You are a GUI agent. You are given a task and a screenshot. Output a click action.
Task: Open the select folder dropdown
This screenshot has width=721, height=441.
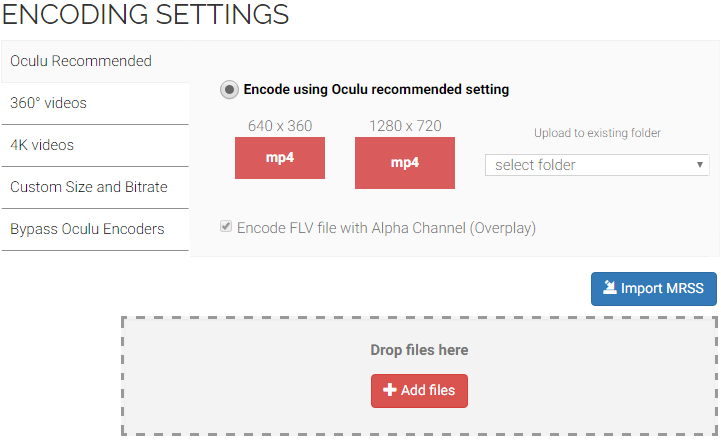[x=597, y=165]
